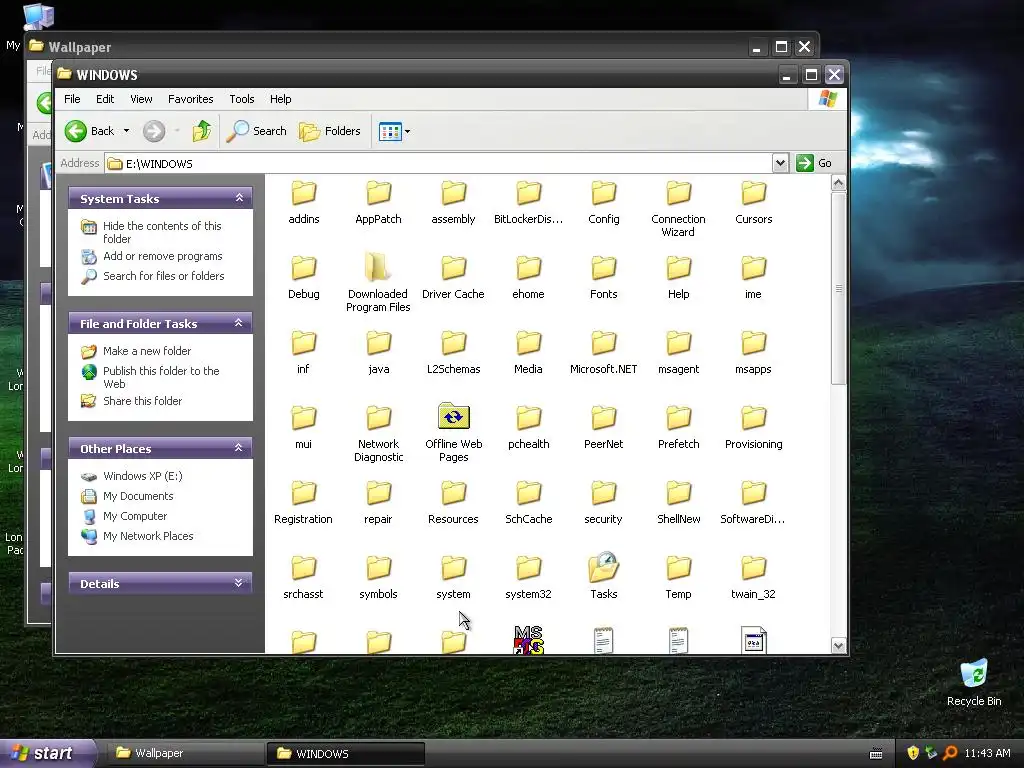Open the Favorites menu
Image resolution: width=1024 pixels, height=768 pixels.
coord(190,99)
